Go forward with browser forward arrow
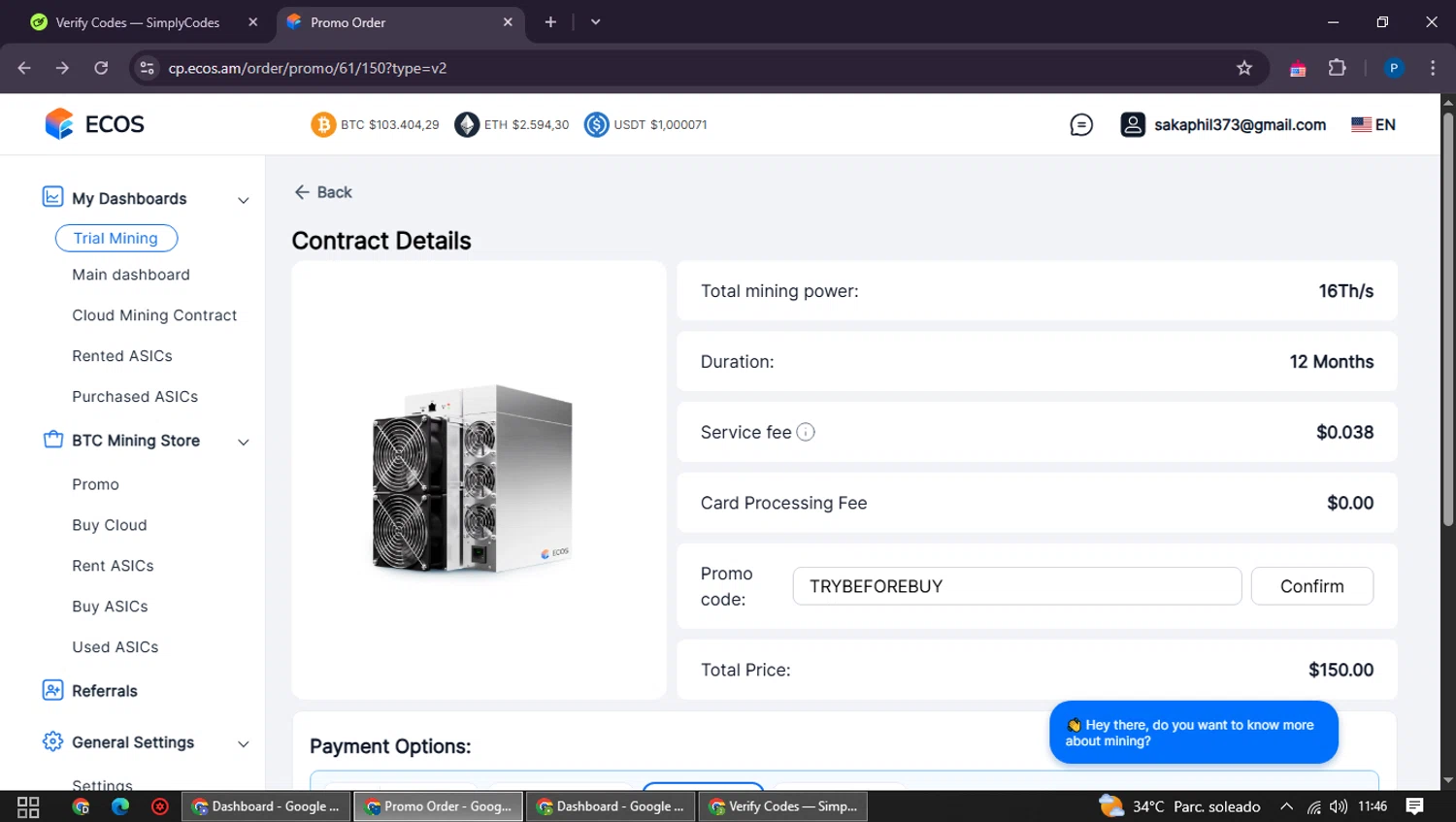1456x822 pixels. pos(62,68)
